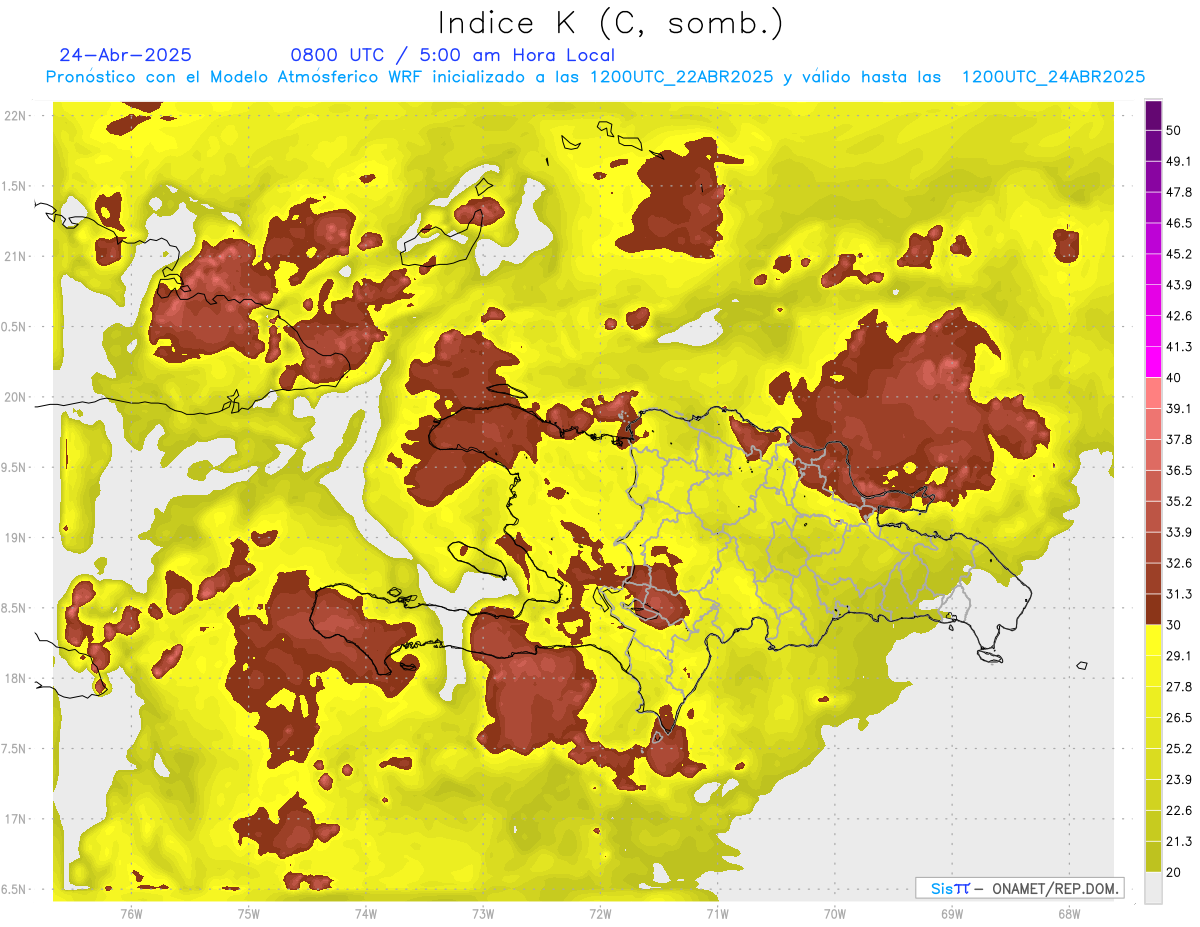Click the colorbar value '25.2'
Image resolution: width=1200 pixels, height=927 pixels.
click(1179, 749)
